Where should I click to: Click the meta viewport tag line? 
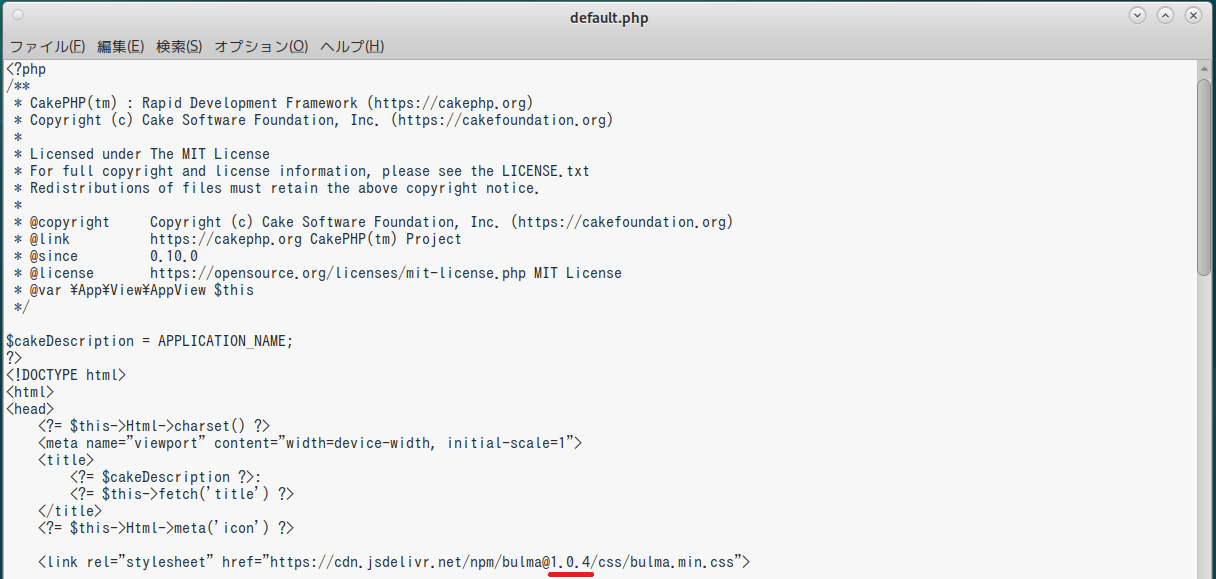[x=310, y=443]
